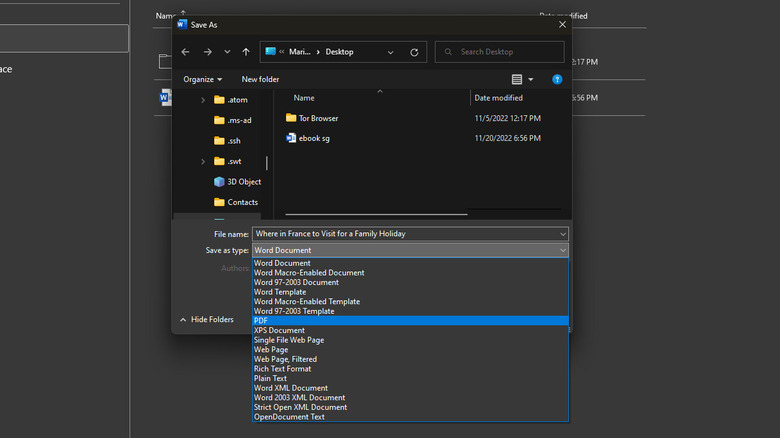Select Plain Text file type
This screenshot has width=780, height=438.
tap(270, 378)
